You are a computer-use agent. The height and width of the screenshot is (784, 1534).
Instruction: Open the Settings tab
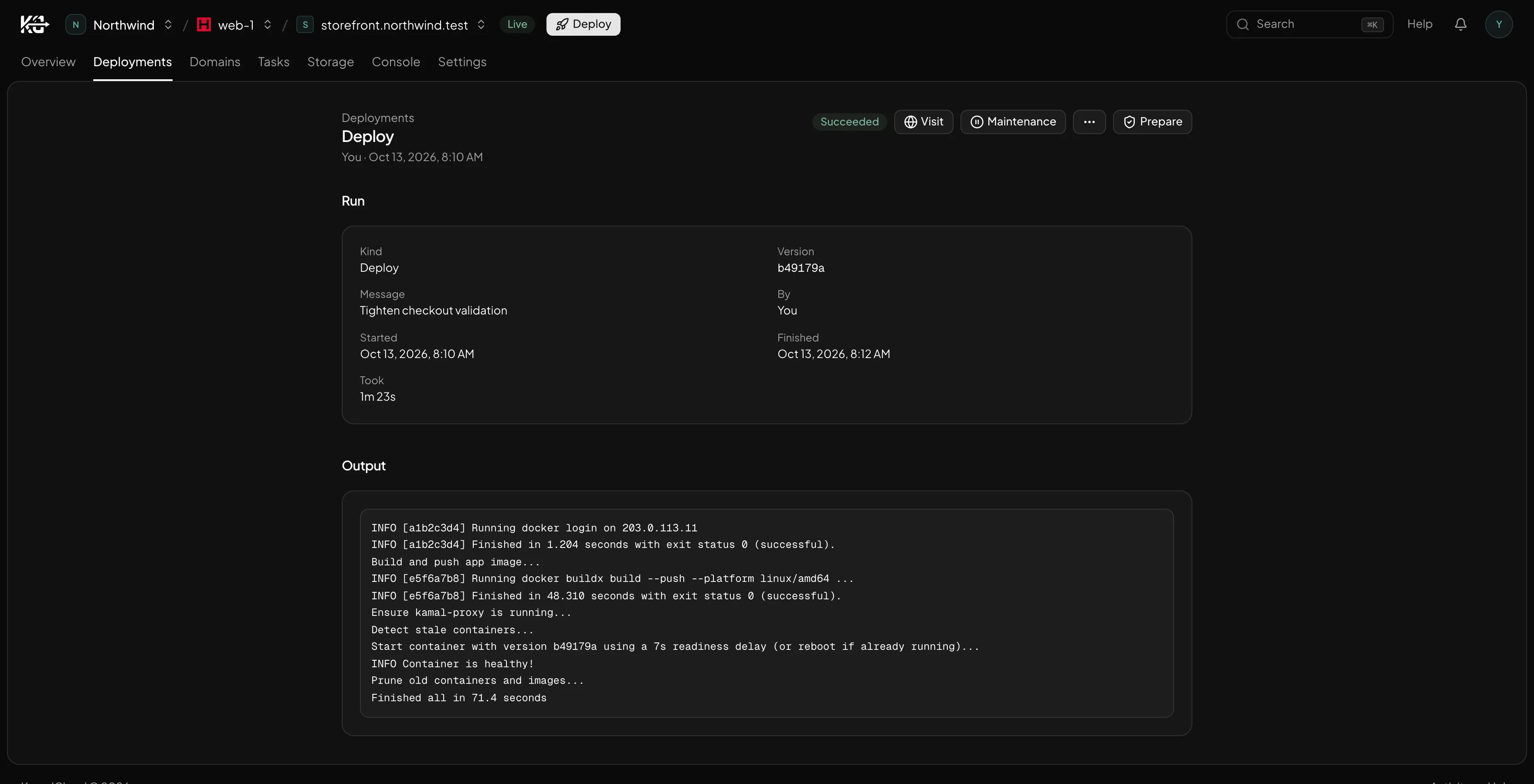pyautogui.click(x=462, y=62)
